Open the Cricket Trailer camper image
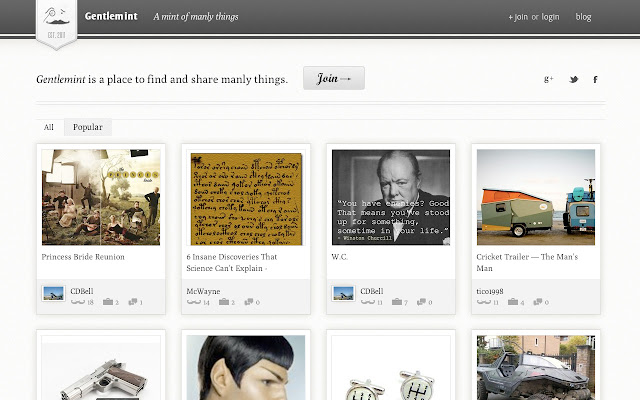Viewport: 640px width, 400px height. click(536, 197)
